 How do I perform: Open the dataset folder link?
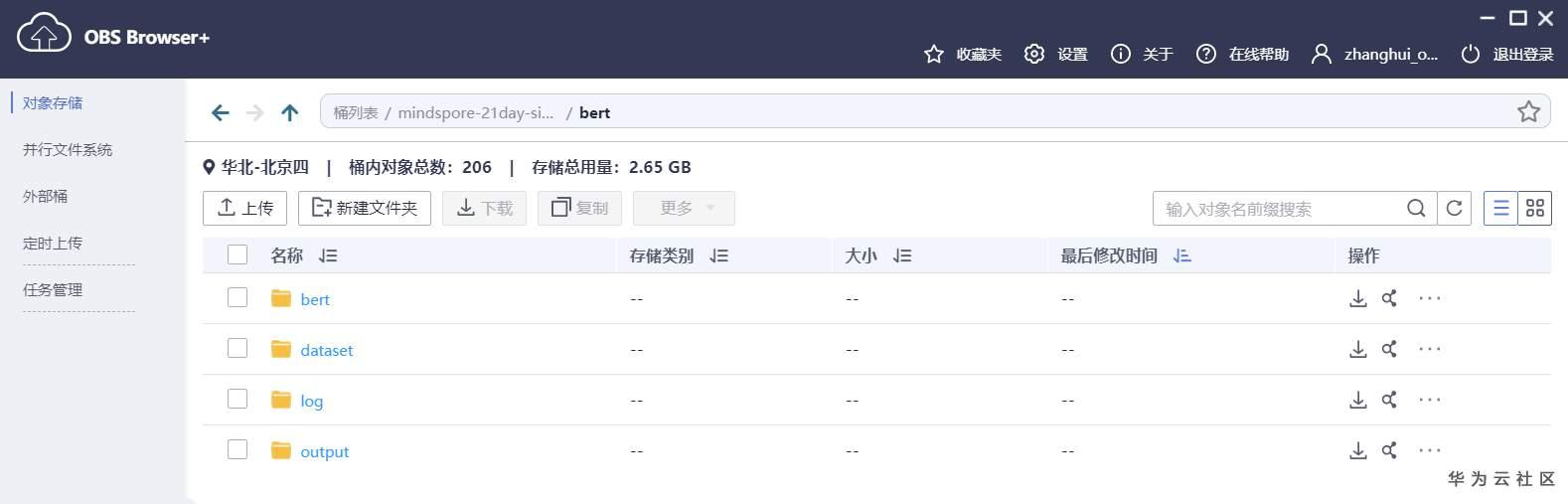click(x=326, y=350)
